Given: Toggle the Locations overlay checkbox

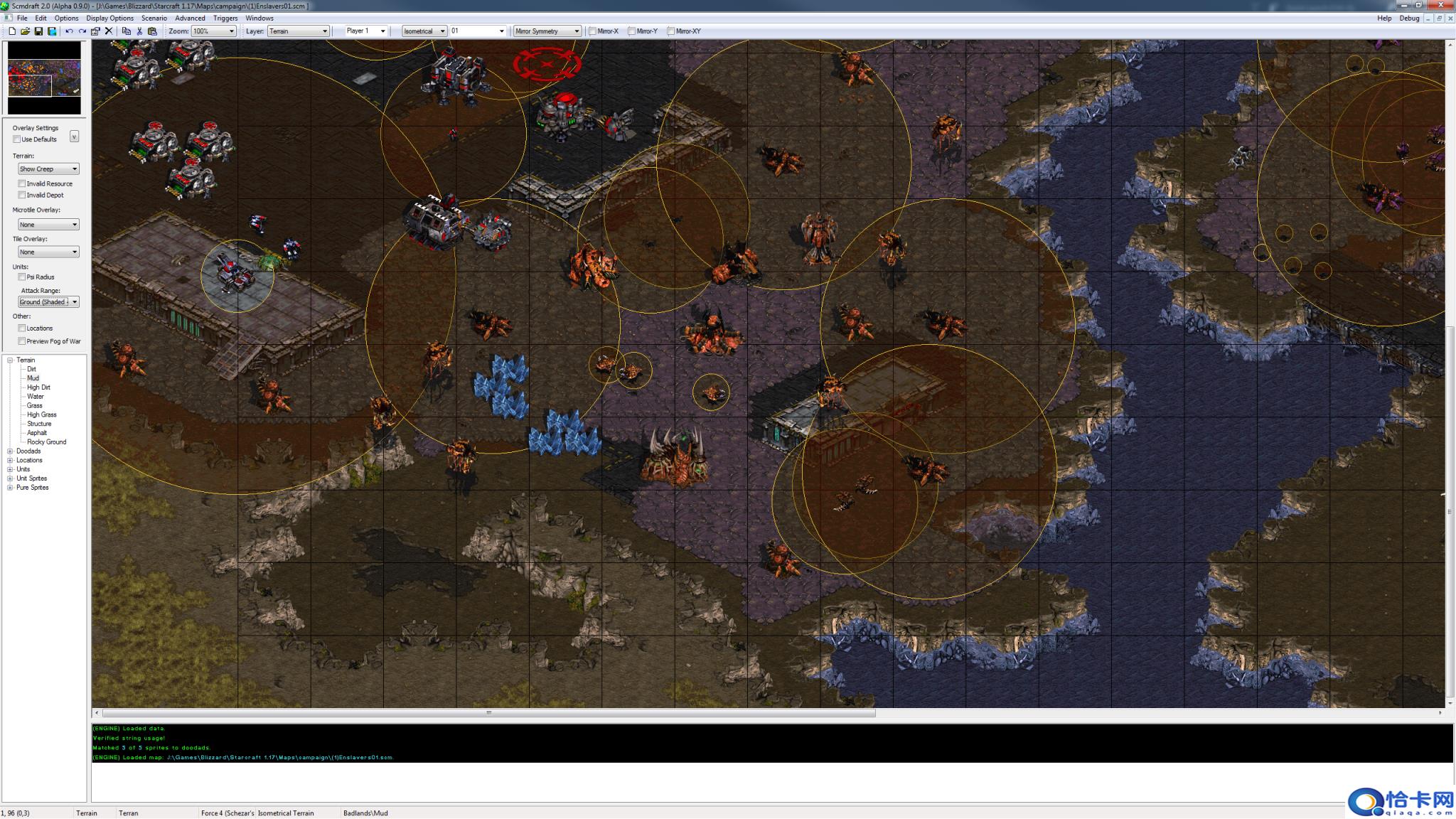Looking at the screenshot, I should tap(22, 328).
